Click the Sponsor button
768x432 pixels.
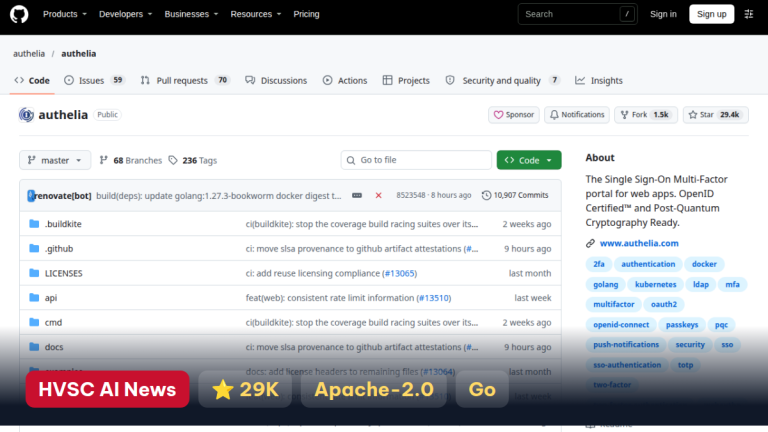(x=514, y=115)
